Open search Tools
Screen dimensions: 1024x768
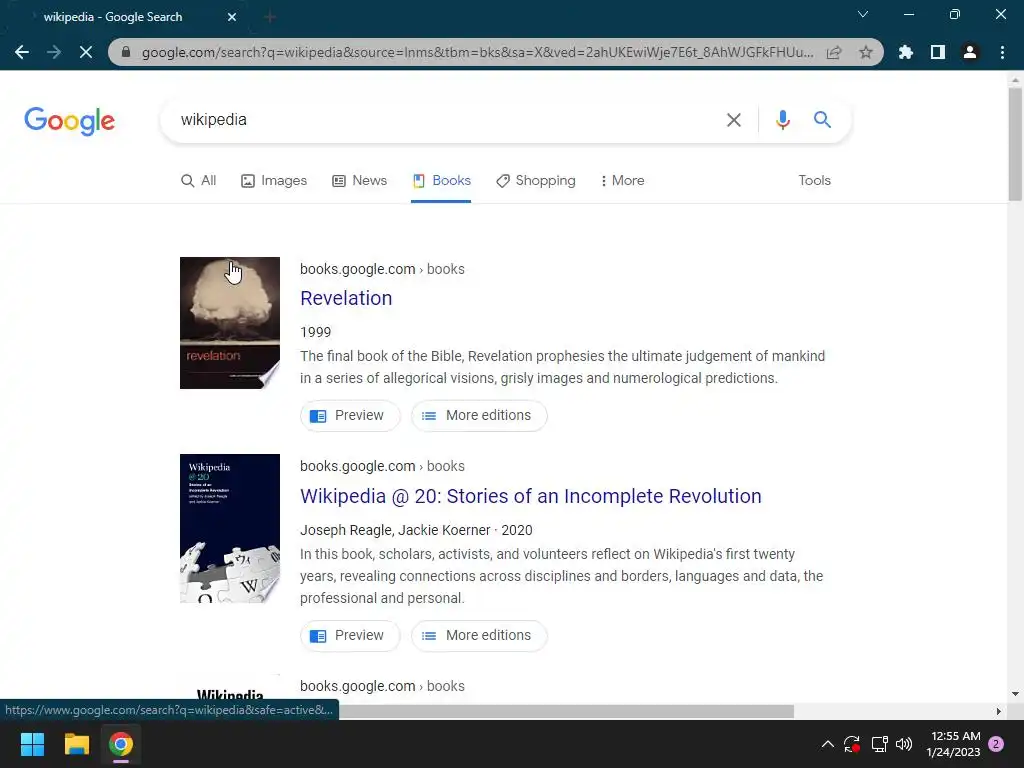coord(814,180)
